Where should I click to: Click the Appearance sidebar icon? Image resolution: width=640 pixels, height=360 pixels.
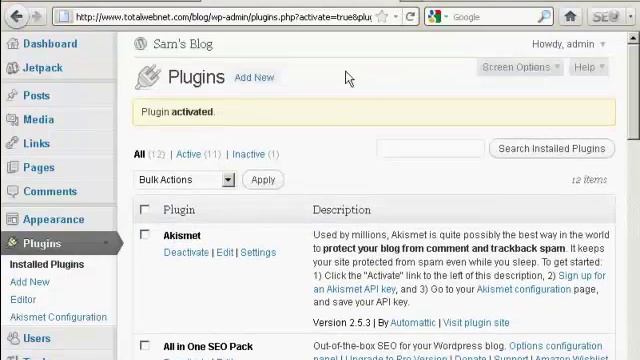(13, 219)
